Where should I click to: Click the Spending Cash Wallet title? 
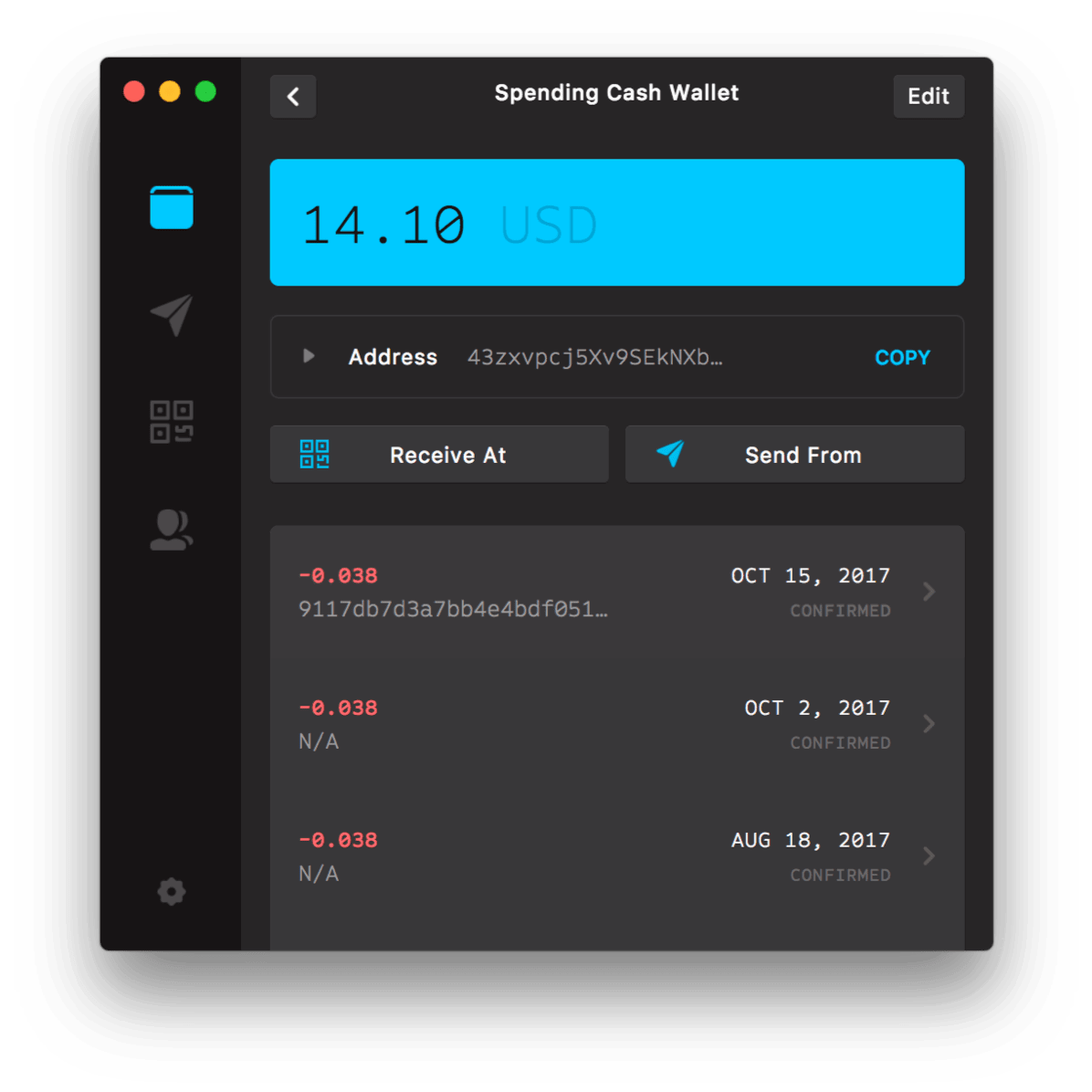point(616,92)
